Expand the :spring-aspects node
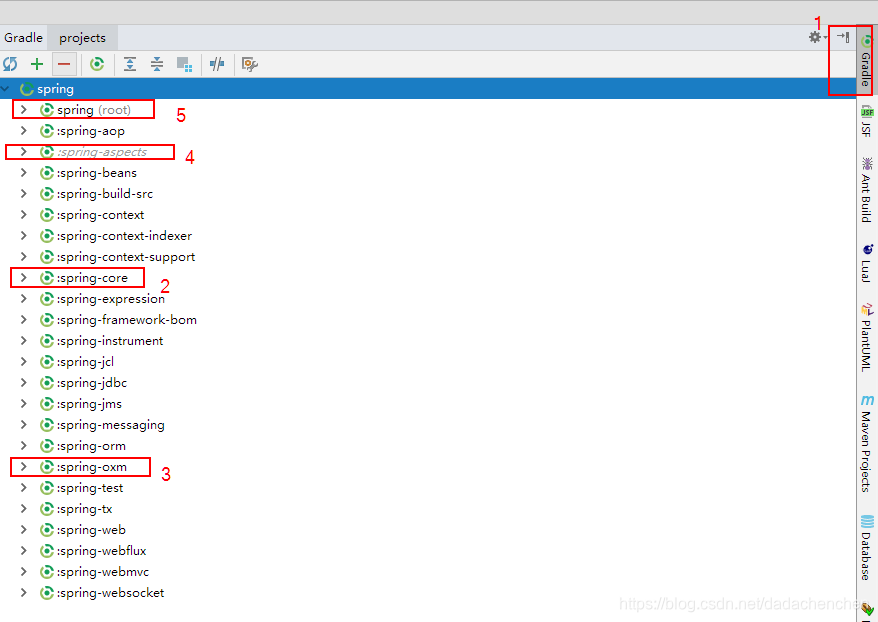878x622 pixels. (24, 152)
